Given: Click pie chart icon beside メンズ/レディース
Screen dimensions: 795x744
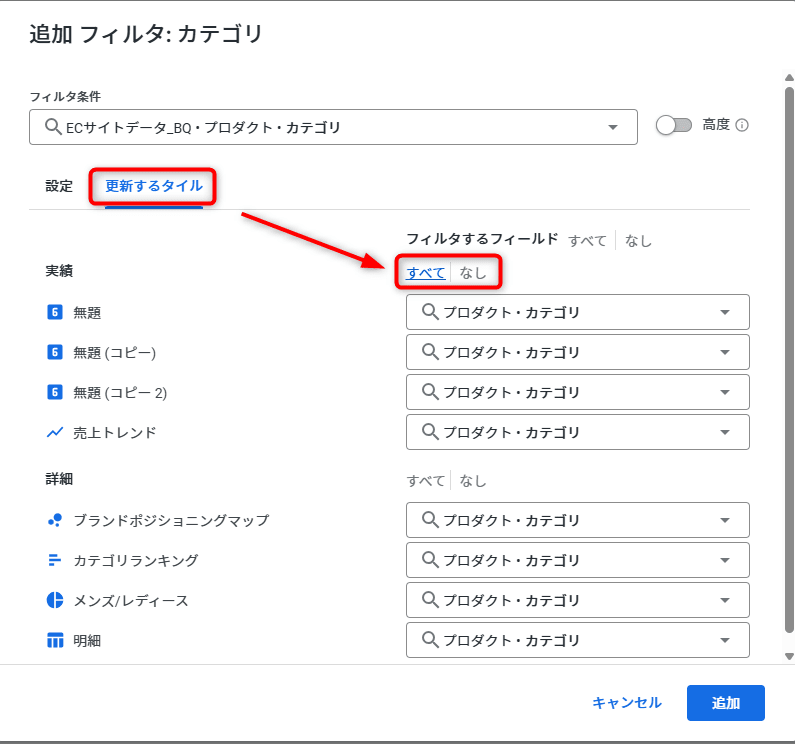Looking at the screenshot, I should pyautogui.click(x=55, y=600).
